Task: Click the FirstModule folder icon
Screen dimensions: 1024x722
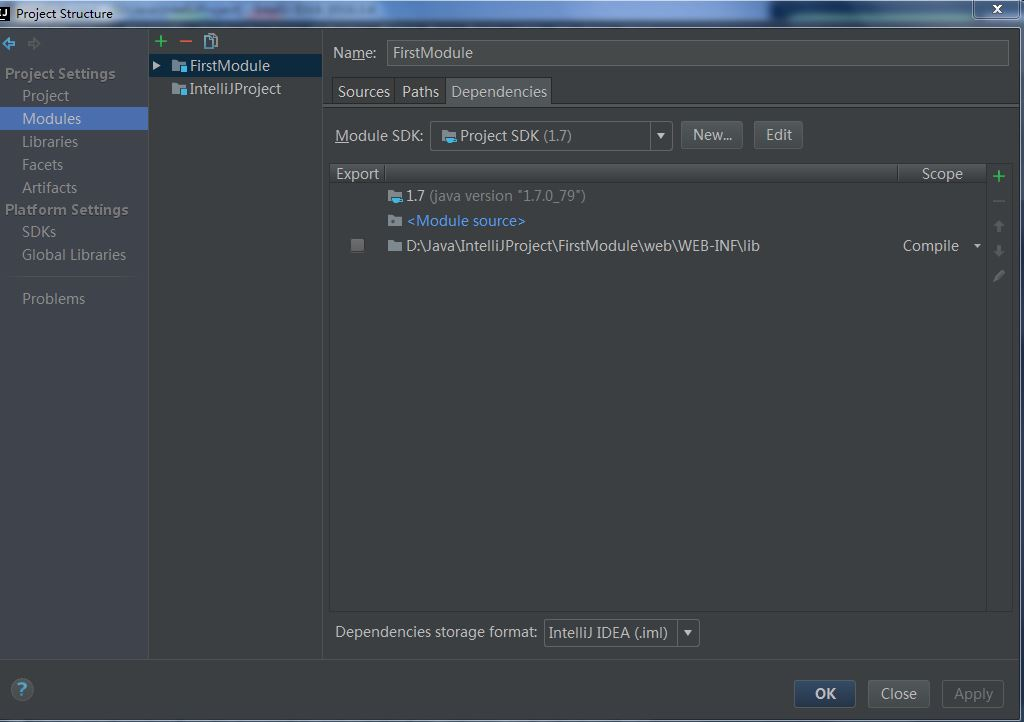Action: 179,66
